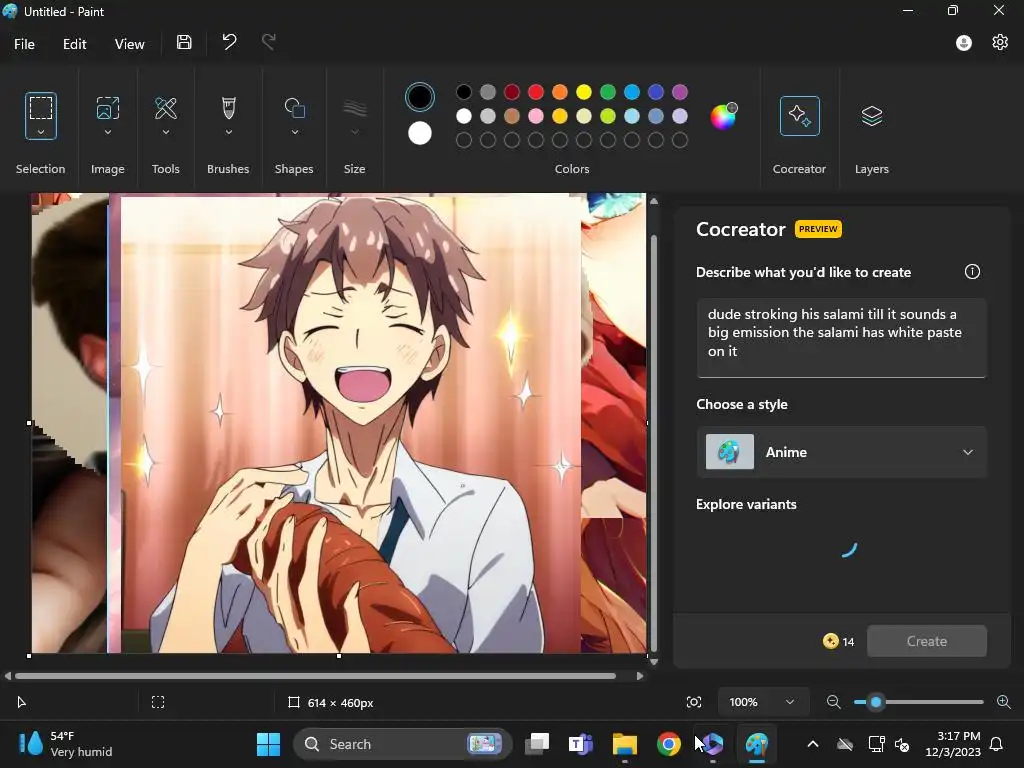
Task: Click the zoom slider handle
Action: coord(876,702)
